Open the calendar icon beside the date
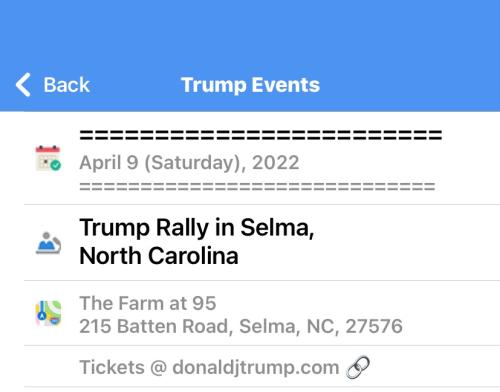The width and height of the screenshot is (500, 392). (48, 159)
